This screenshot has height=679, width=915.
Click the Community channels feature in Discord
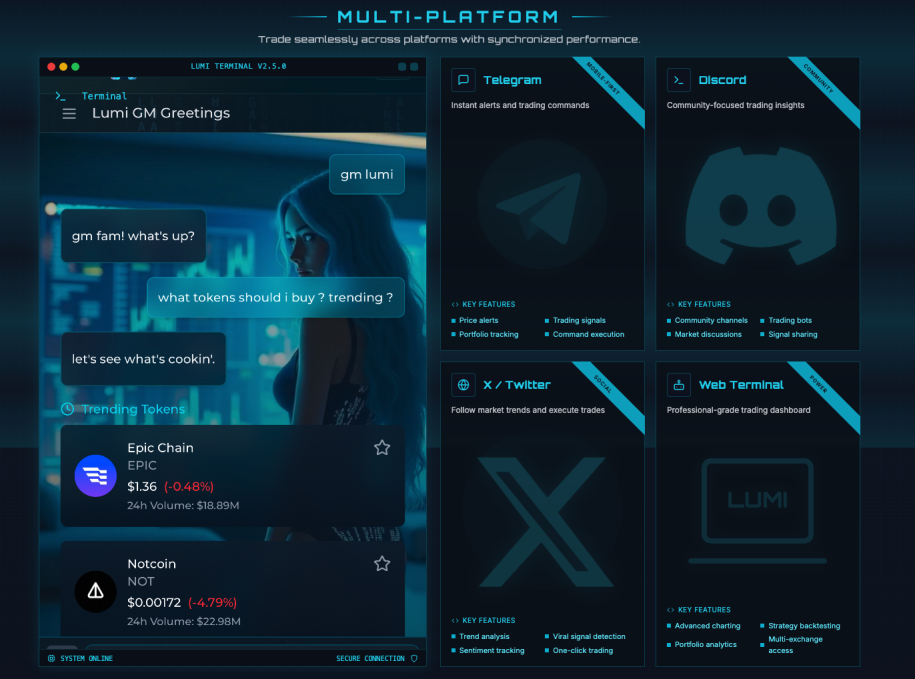pos(711,320)
